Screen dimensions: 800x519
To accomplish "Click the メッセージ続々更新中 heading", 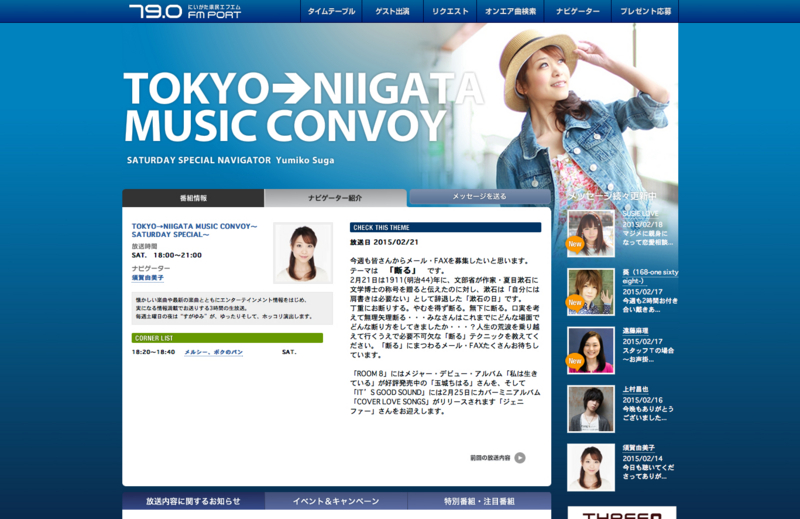I will [612, 196].
